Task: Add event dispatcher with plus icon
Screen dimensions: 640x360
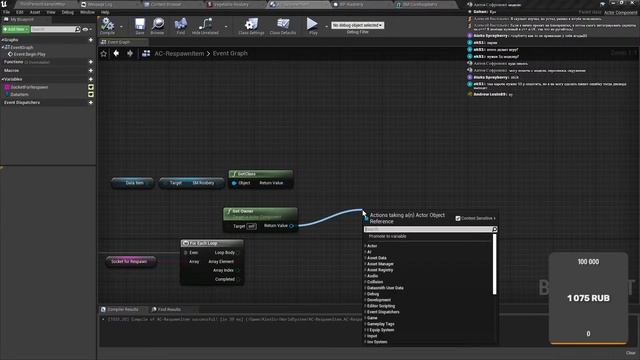Action: (x=91, y=102)
